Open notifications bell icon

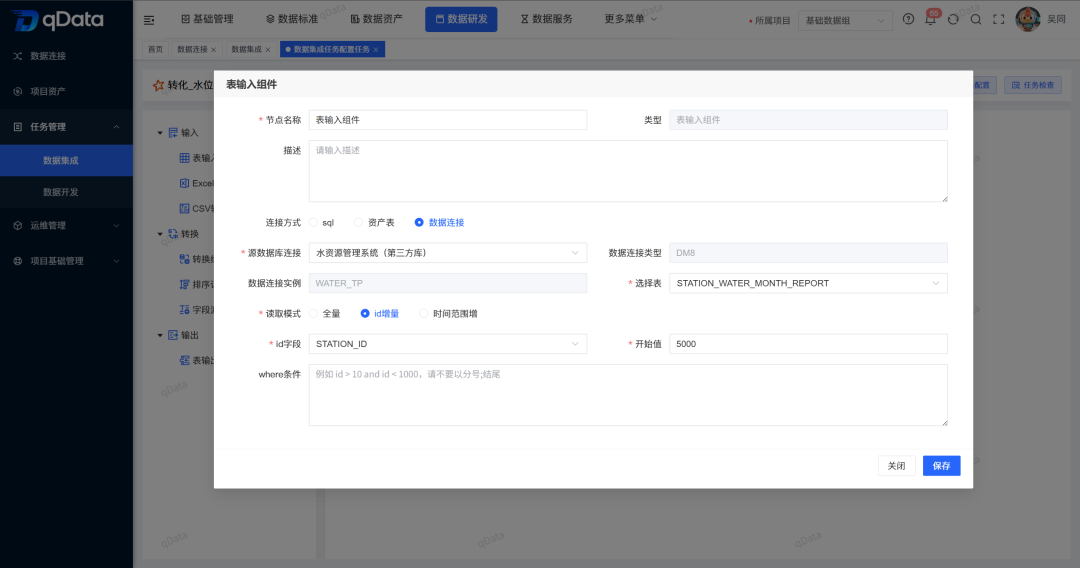tap(931, 19)
